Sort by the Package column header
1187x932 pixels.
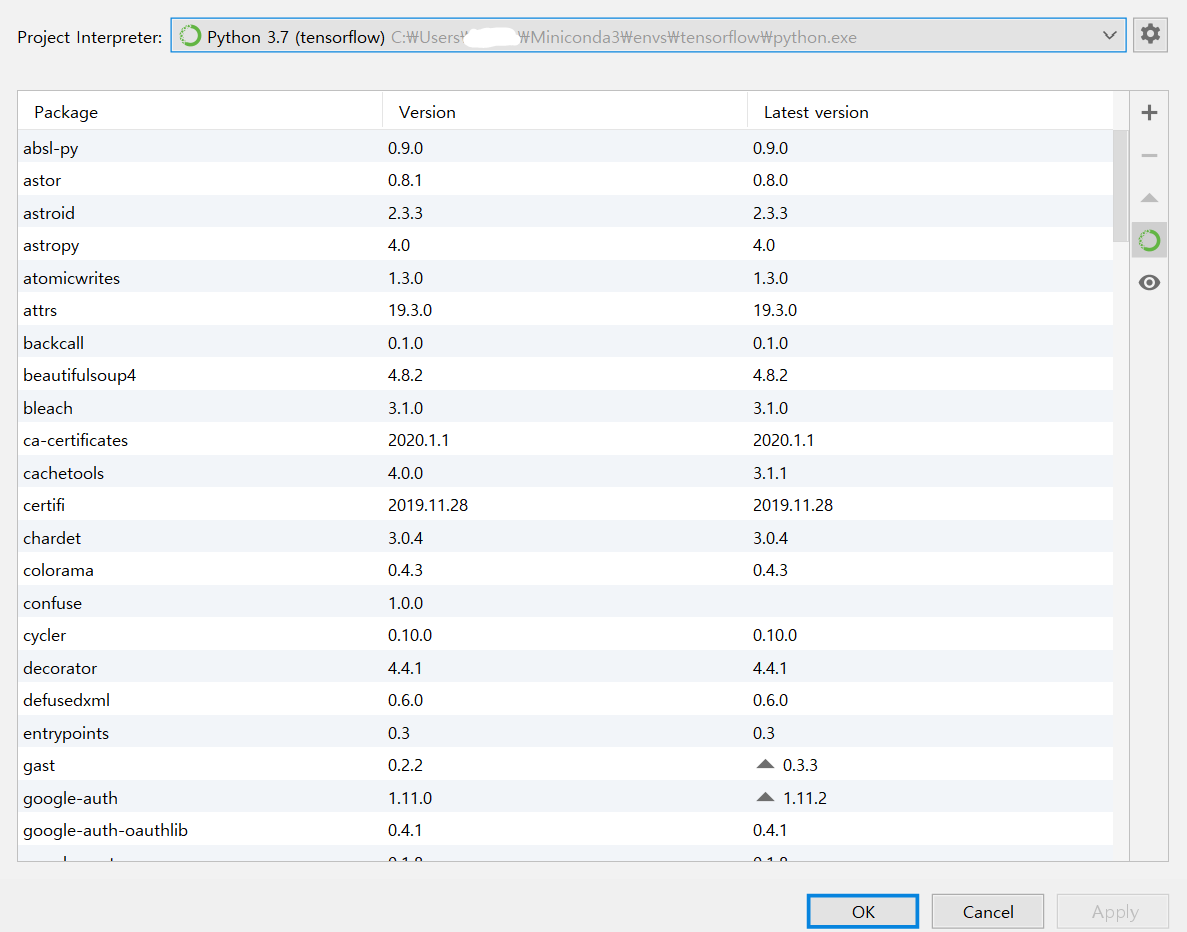point(201,112)
